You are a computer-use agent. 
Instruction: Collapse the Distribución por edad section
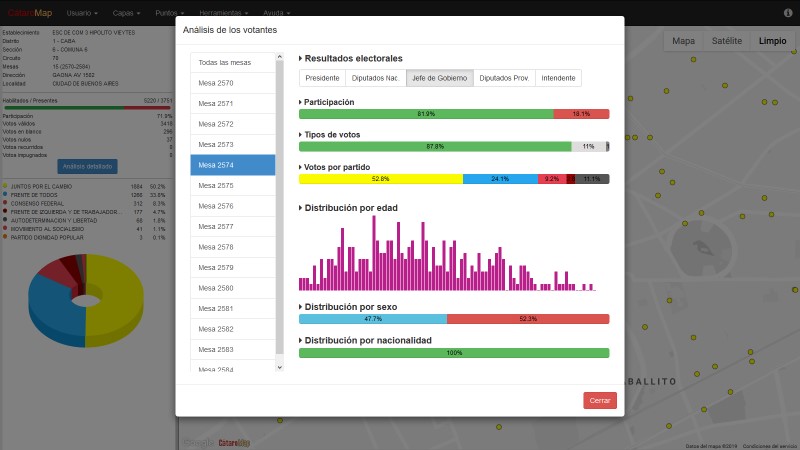coord(348,208)
